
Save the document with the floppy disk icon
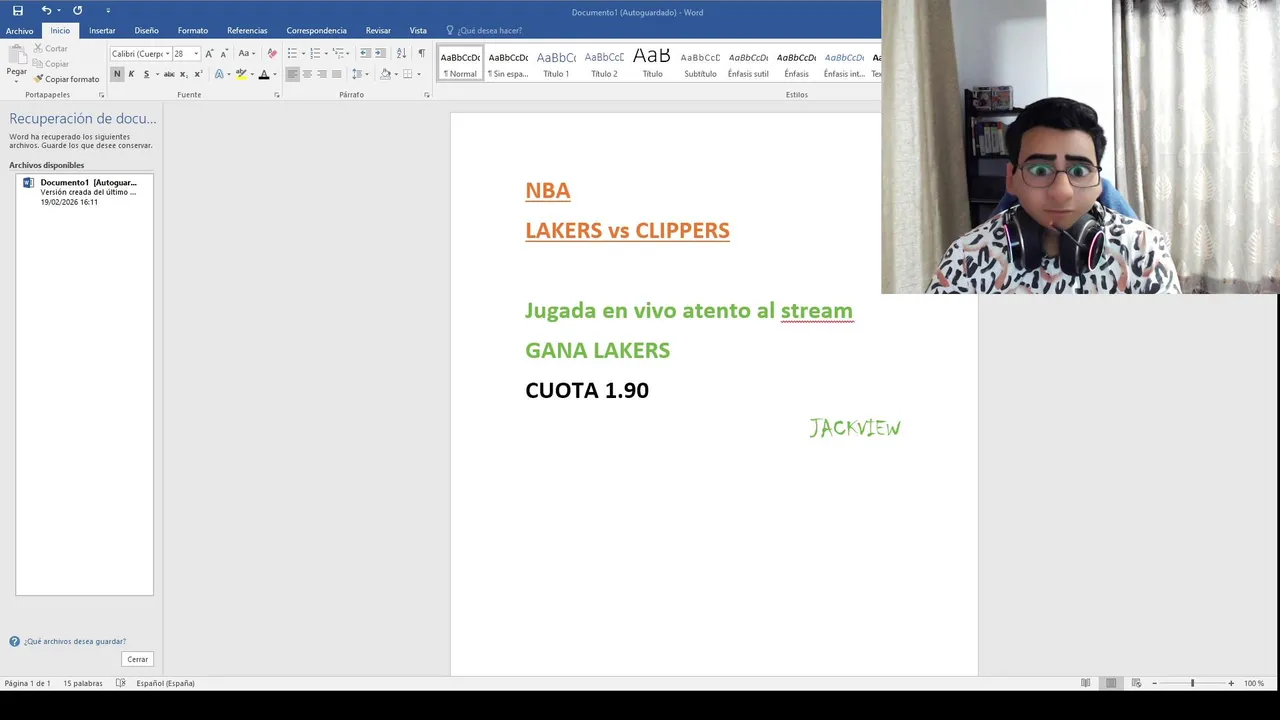[17, 10]
